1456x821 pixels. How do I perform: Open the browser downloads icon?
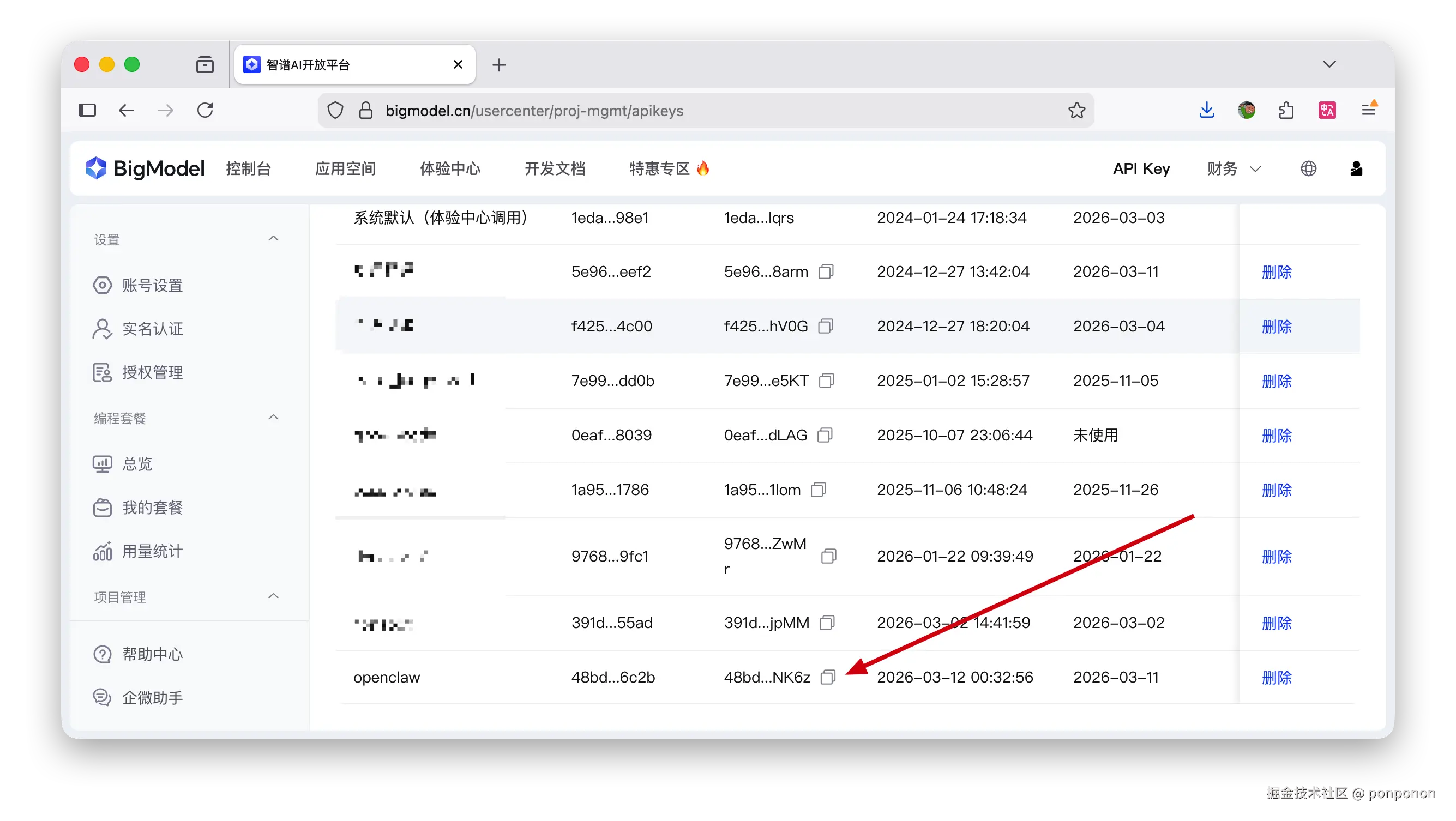[x=1206, y=110]
